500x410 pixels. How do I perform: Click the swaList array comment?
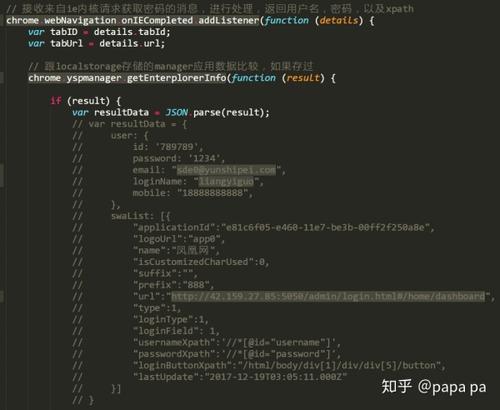click(140, 216)
